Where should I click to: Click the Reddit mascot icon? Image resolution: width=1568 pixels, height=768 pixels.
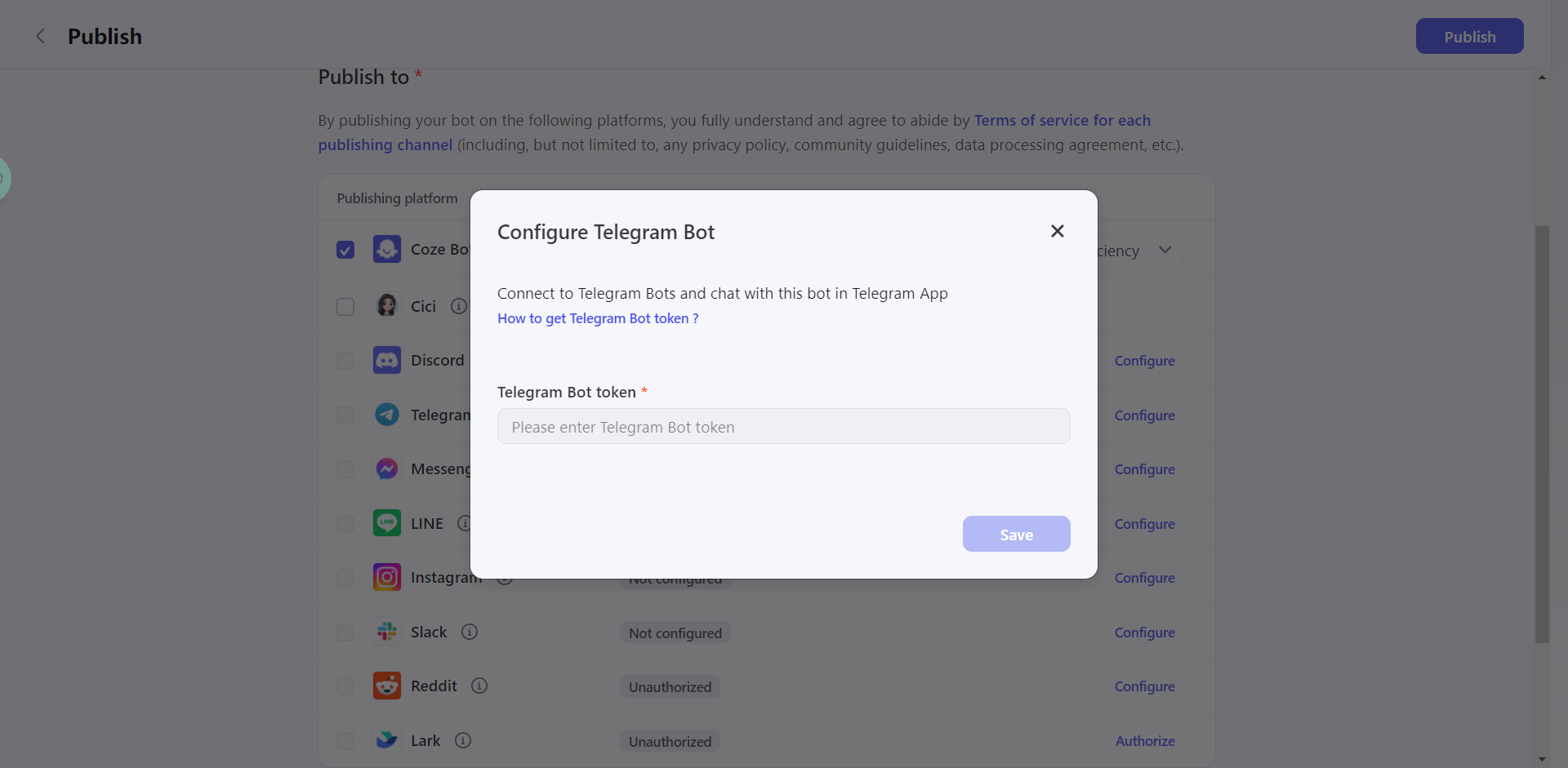click(x=387, y=686)
